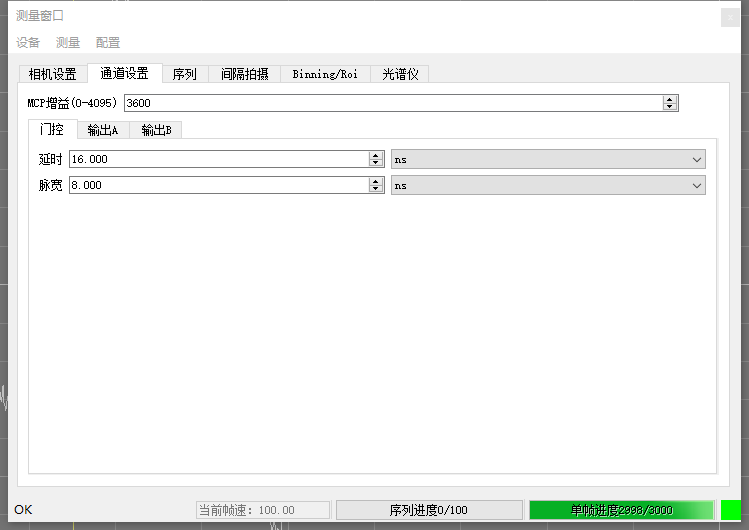Decrease MCP增益 with the down arrow
The image size is (749, 530).
670,107
